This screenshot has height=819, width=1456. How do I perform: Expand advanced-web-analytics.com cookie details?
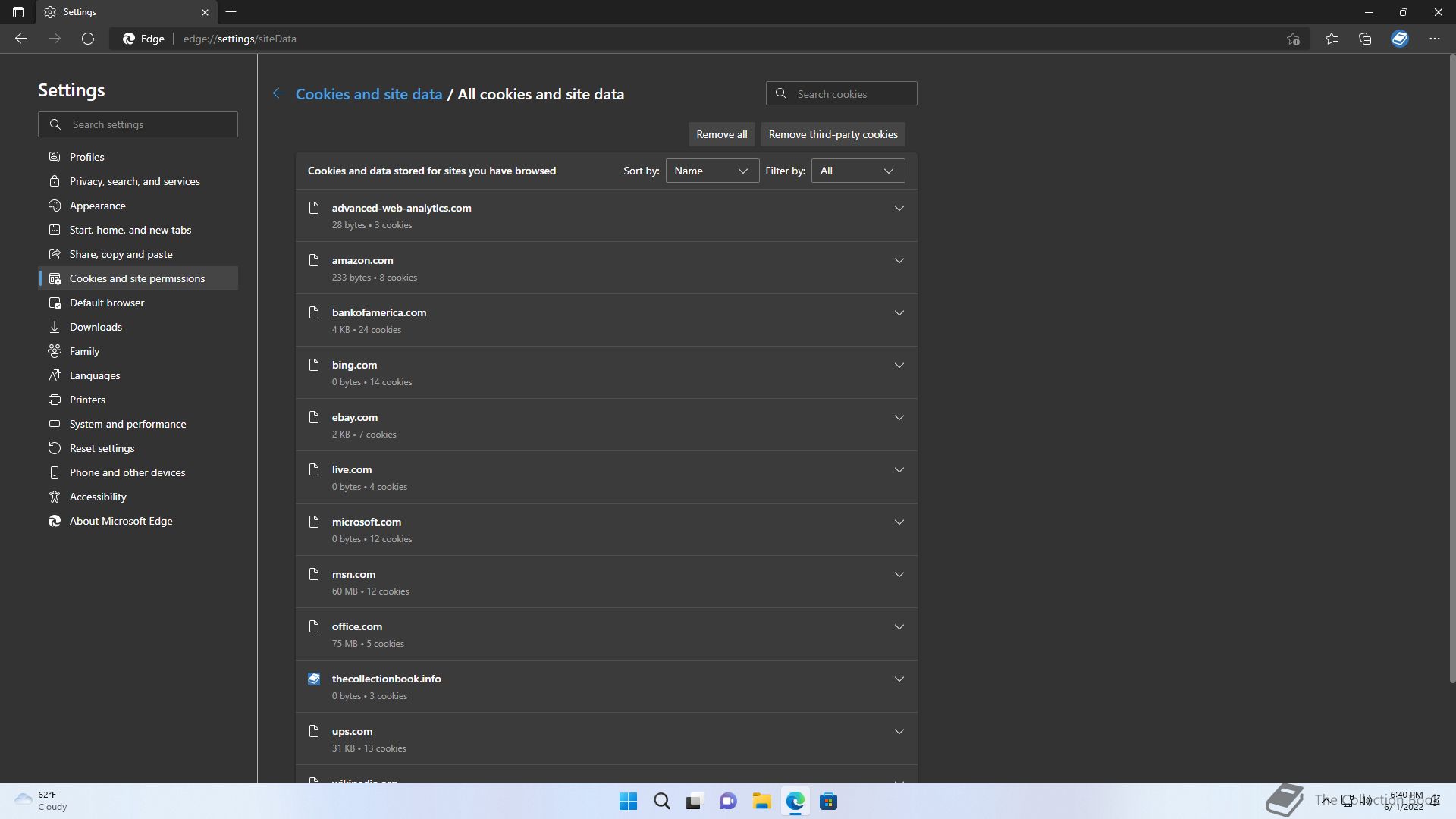tap(899, 208)
